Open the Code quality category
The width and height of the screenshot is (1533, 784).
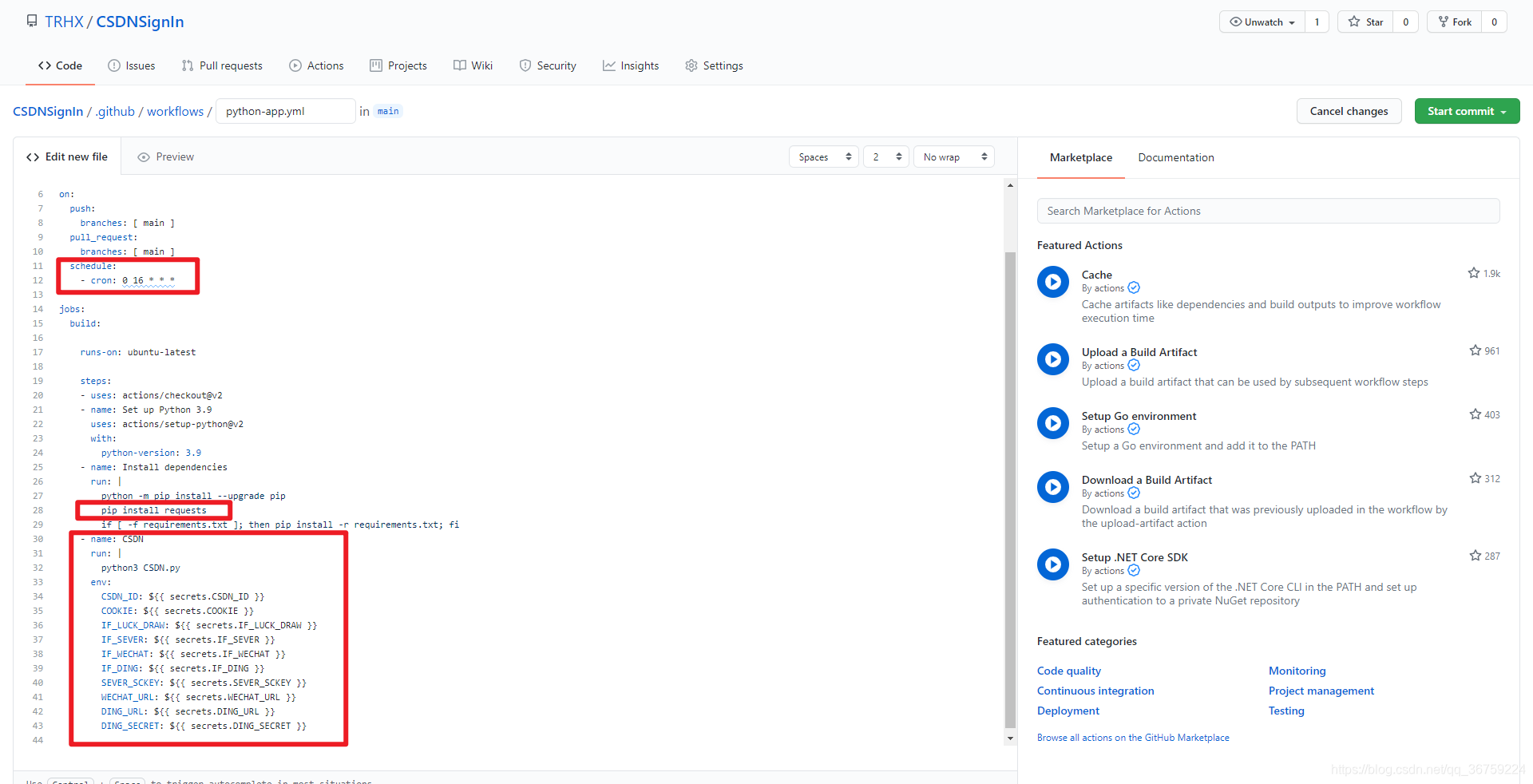point(1069,671)
